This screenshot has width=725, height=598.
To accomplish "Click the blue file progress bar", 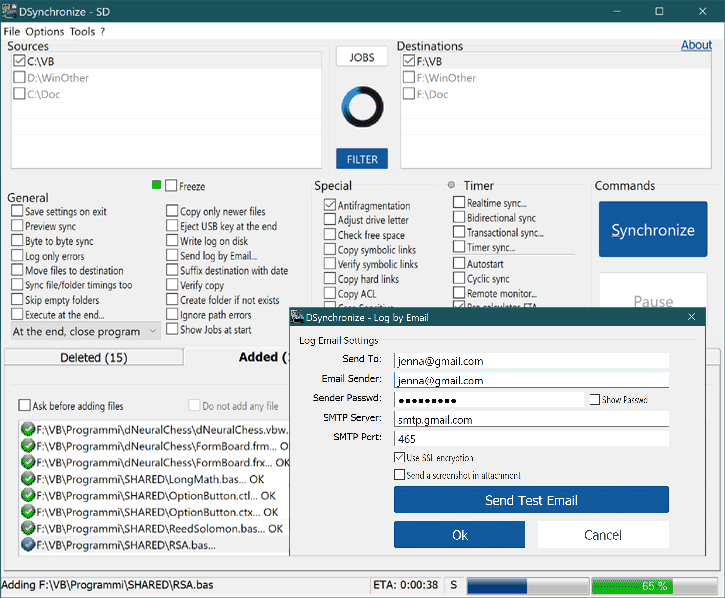I will 528,586.
